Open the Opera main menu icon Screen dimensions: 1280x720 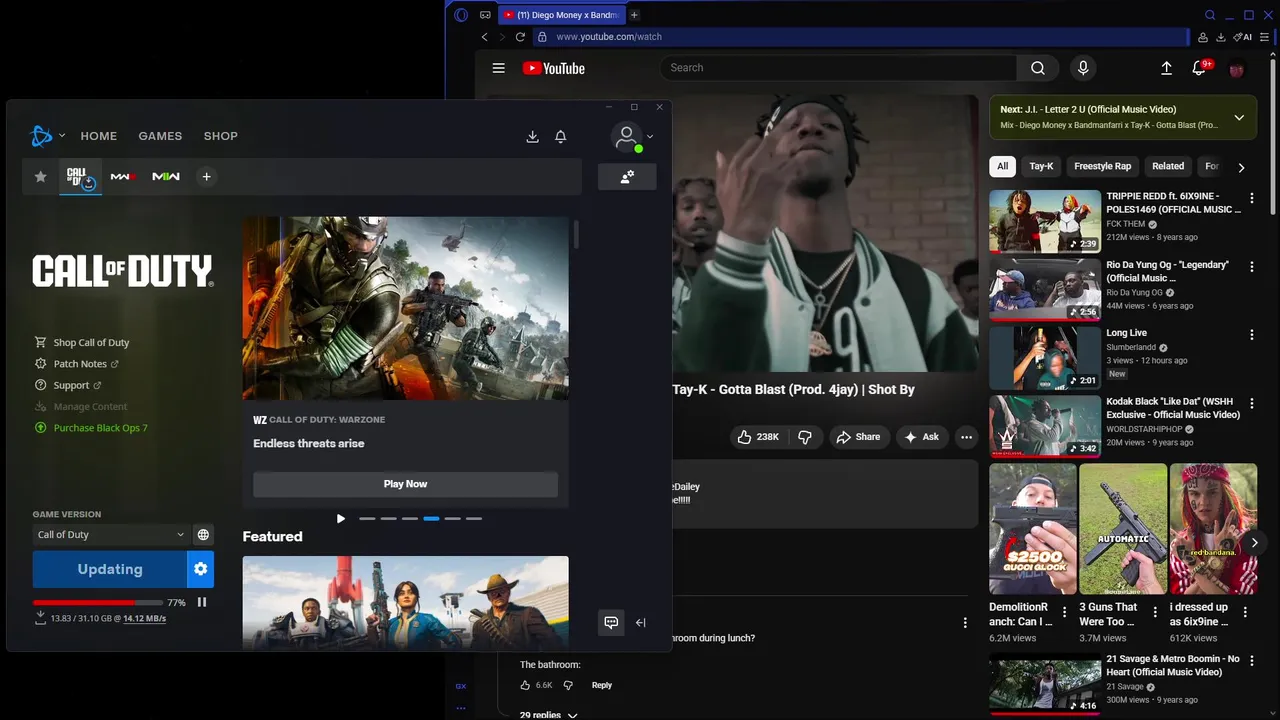(461, 15)
